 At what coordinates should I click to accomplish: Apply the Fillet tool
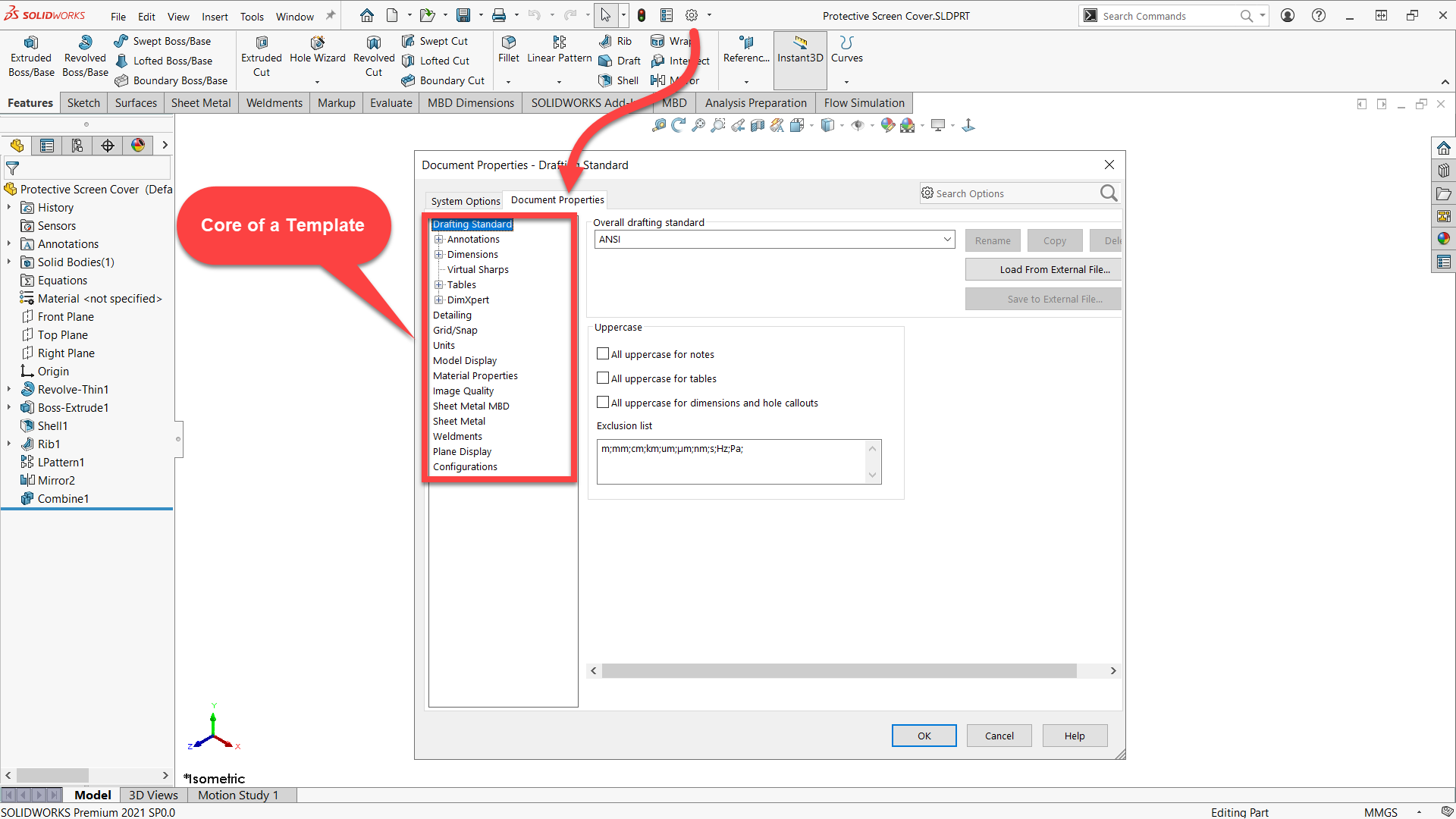509,50
